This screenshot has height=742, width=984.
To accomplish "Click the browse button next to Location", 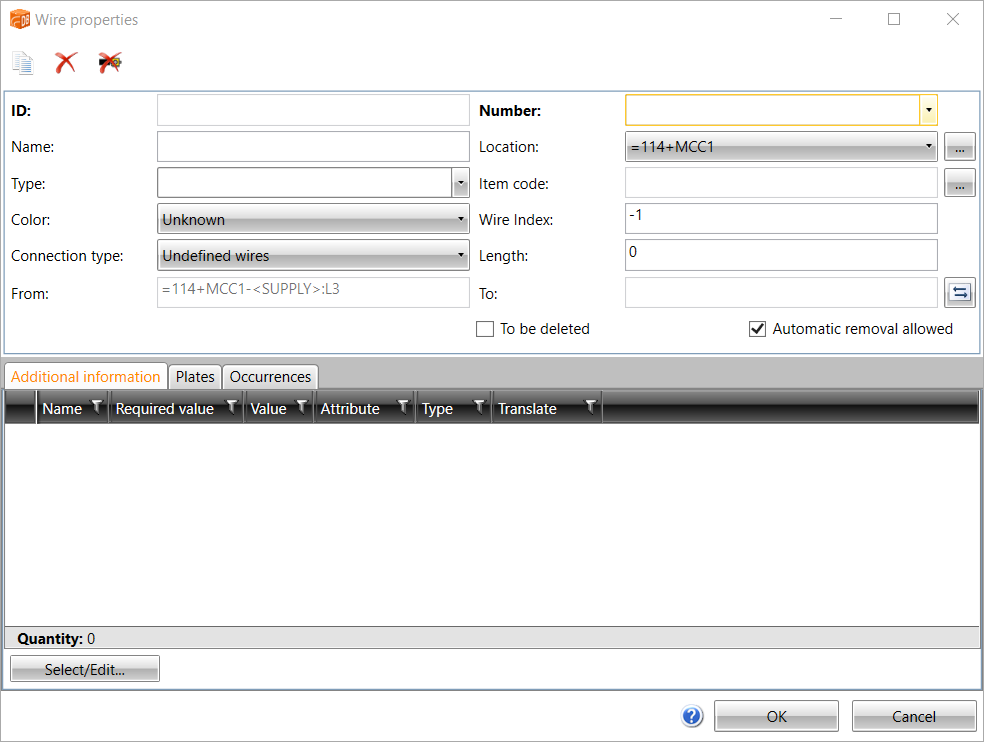I will pos(959,148).
